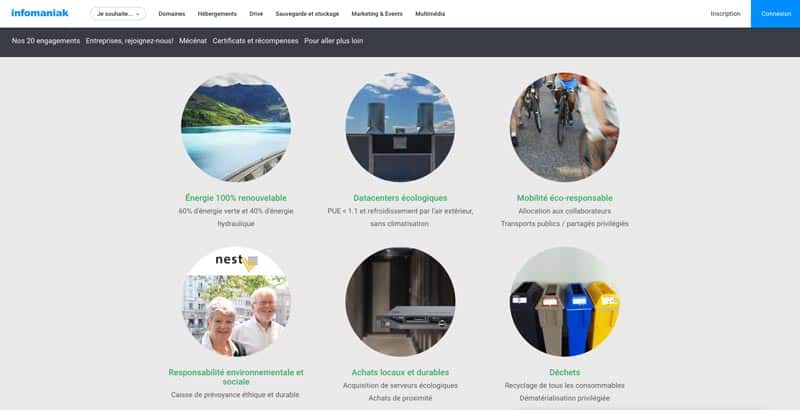This screenshot has height=410, width=800.
Task: Open the 'Je souhaite...' dropdown
Action: (118, 14)
